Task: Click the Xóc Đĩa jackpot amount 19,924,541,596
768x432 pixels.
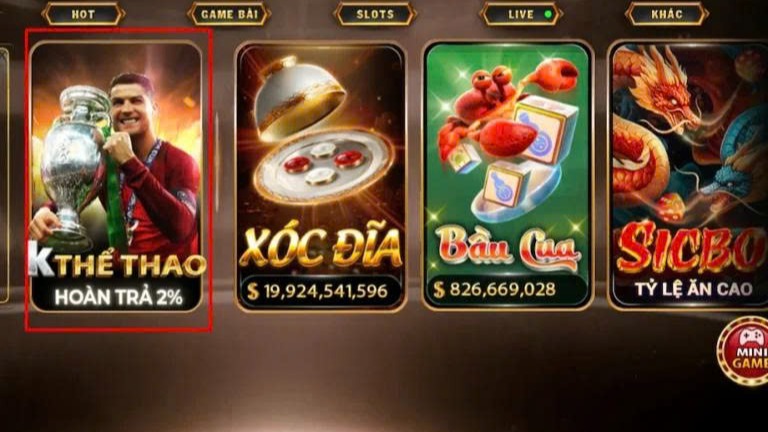Action: click(326, 291)
